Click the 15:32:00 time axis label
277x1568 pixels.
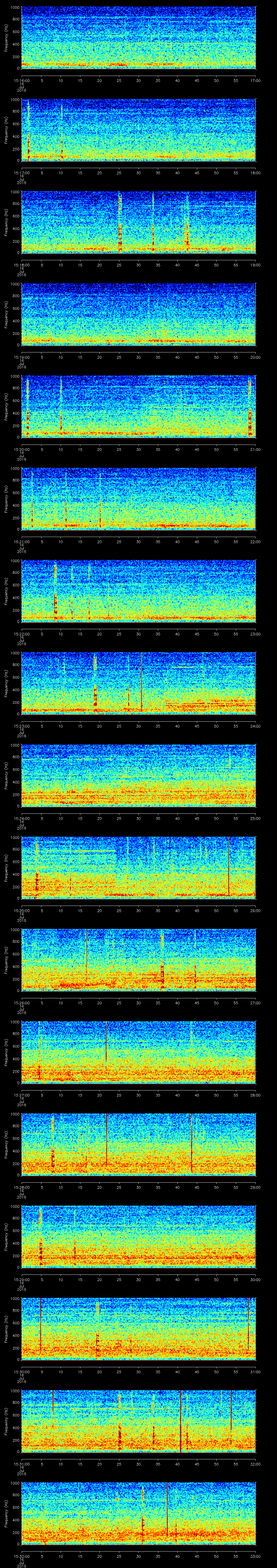click(21, 1556)
